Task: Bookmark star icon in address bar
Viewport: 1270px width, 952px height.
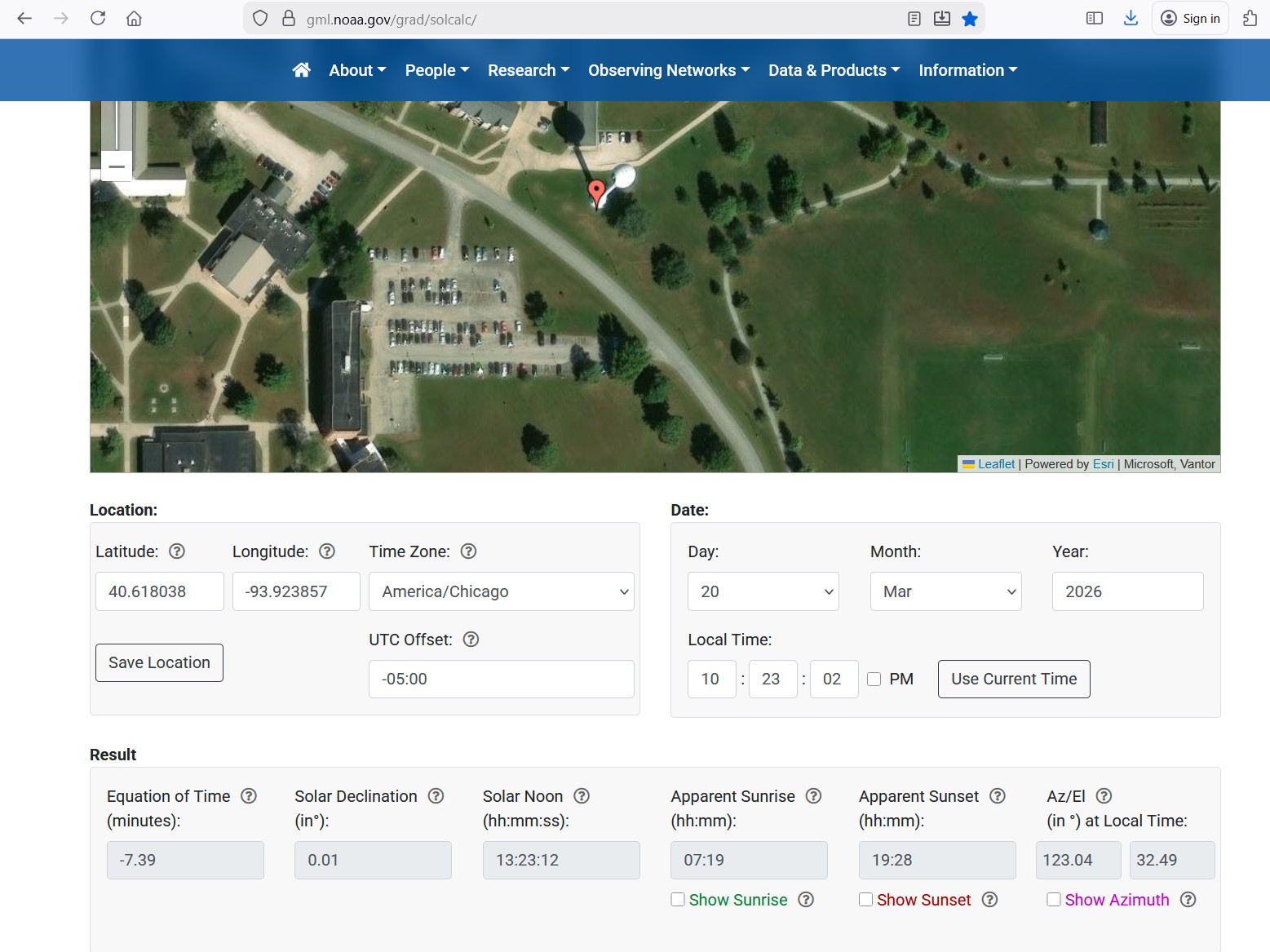Action: [x=969, y=19]
